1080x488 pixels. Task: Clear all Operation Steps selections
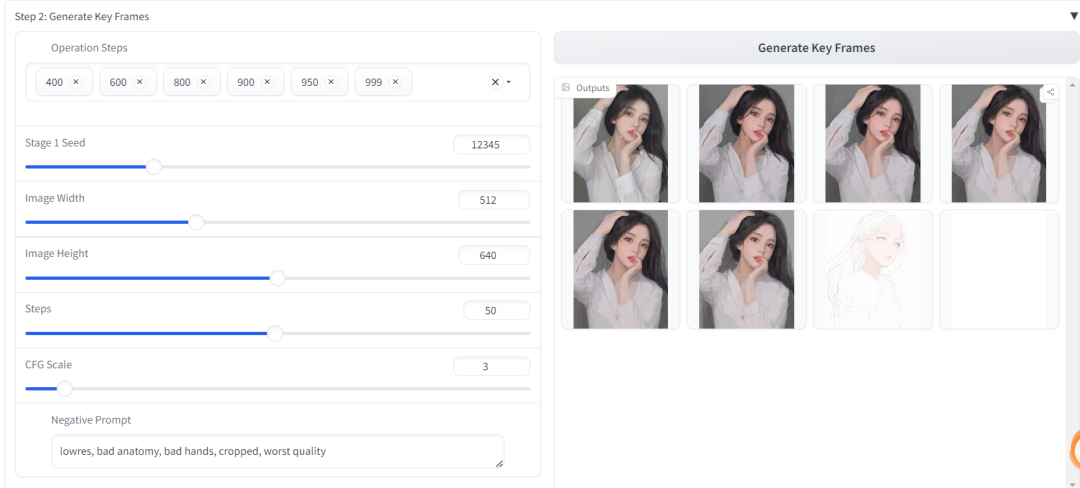click(x=495, y=82)
